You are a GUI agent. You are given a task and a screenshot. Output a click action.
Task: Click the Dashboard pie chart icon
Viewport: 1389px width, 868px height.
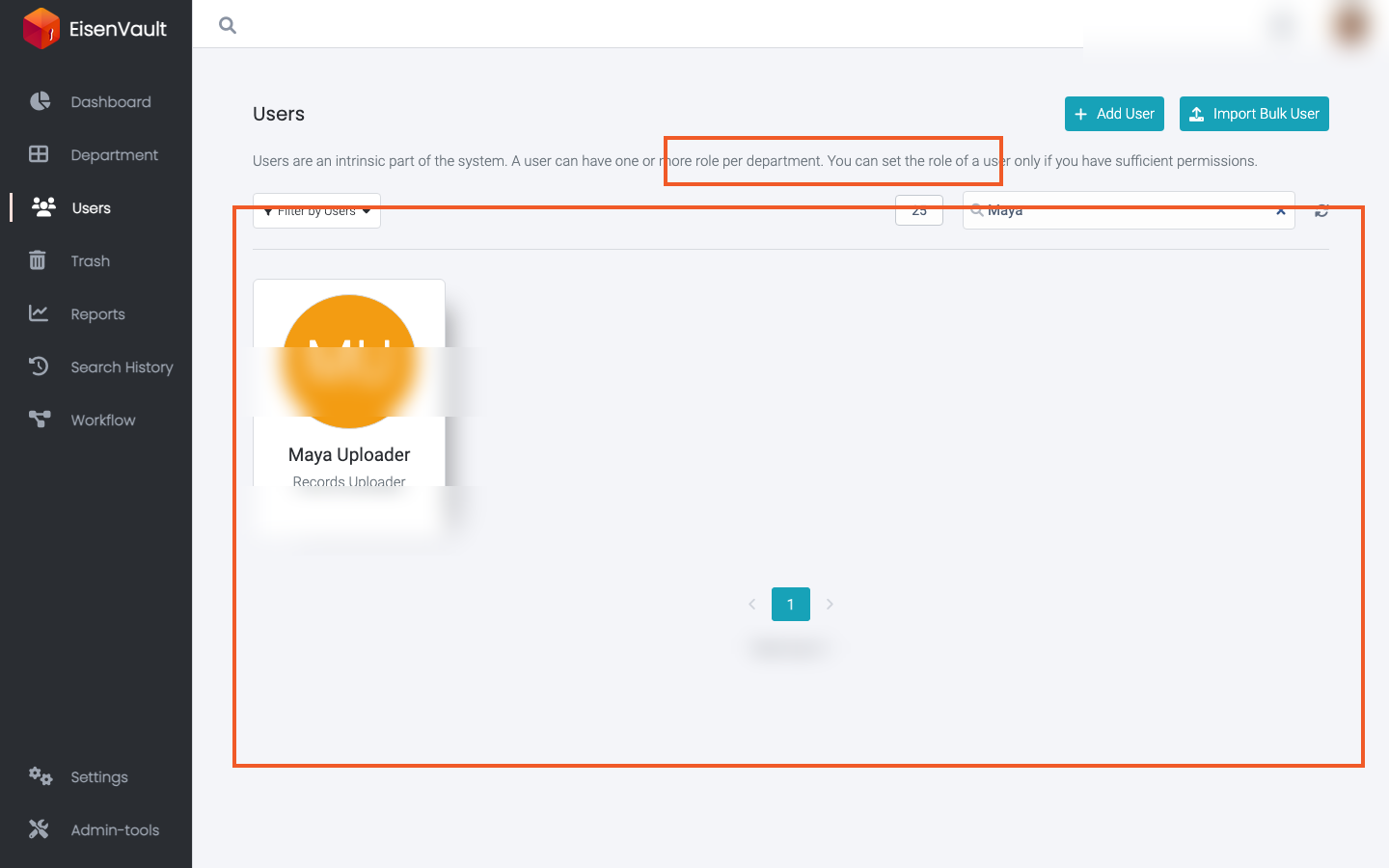[40, 101]
